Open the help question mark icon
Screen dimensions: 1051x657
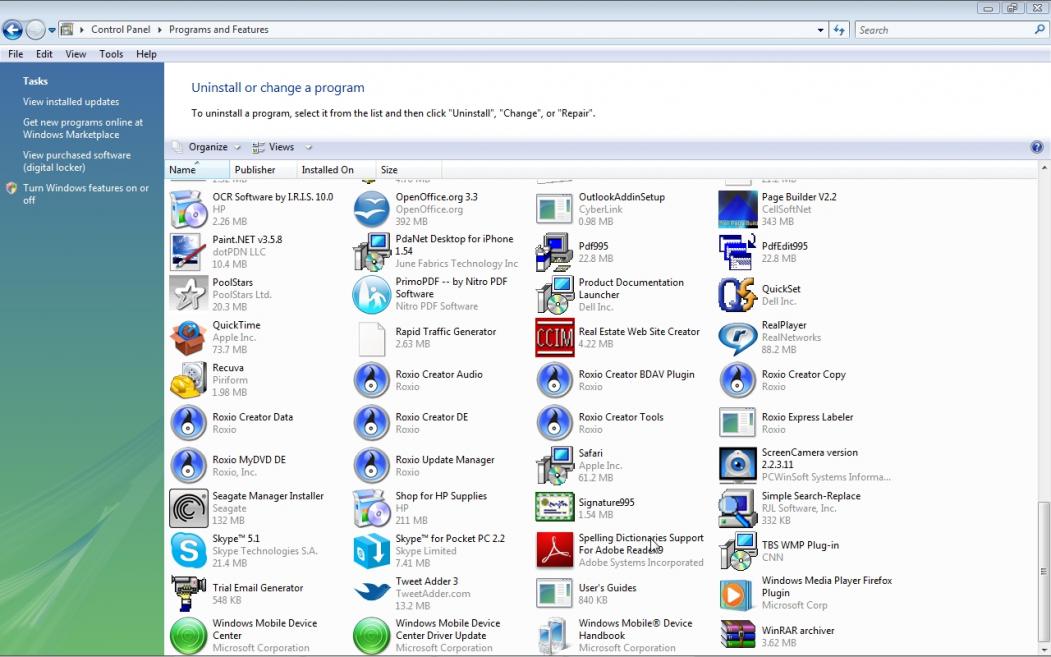1036,147
